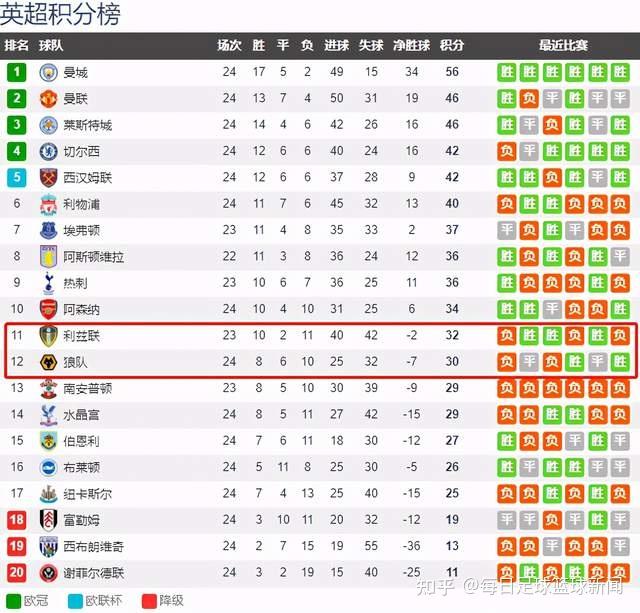Select the Wolves wolf-head logo
640x613 pixels.
pyautogui.click(x=49, y=362)
